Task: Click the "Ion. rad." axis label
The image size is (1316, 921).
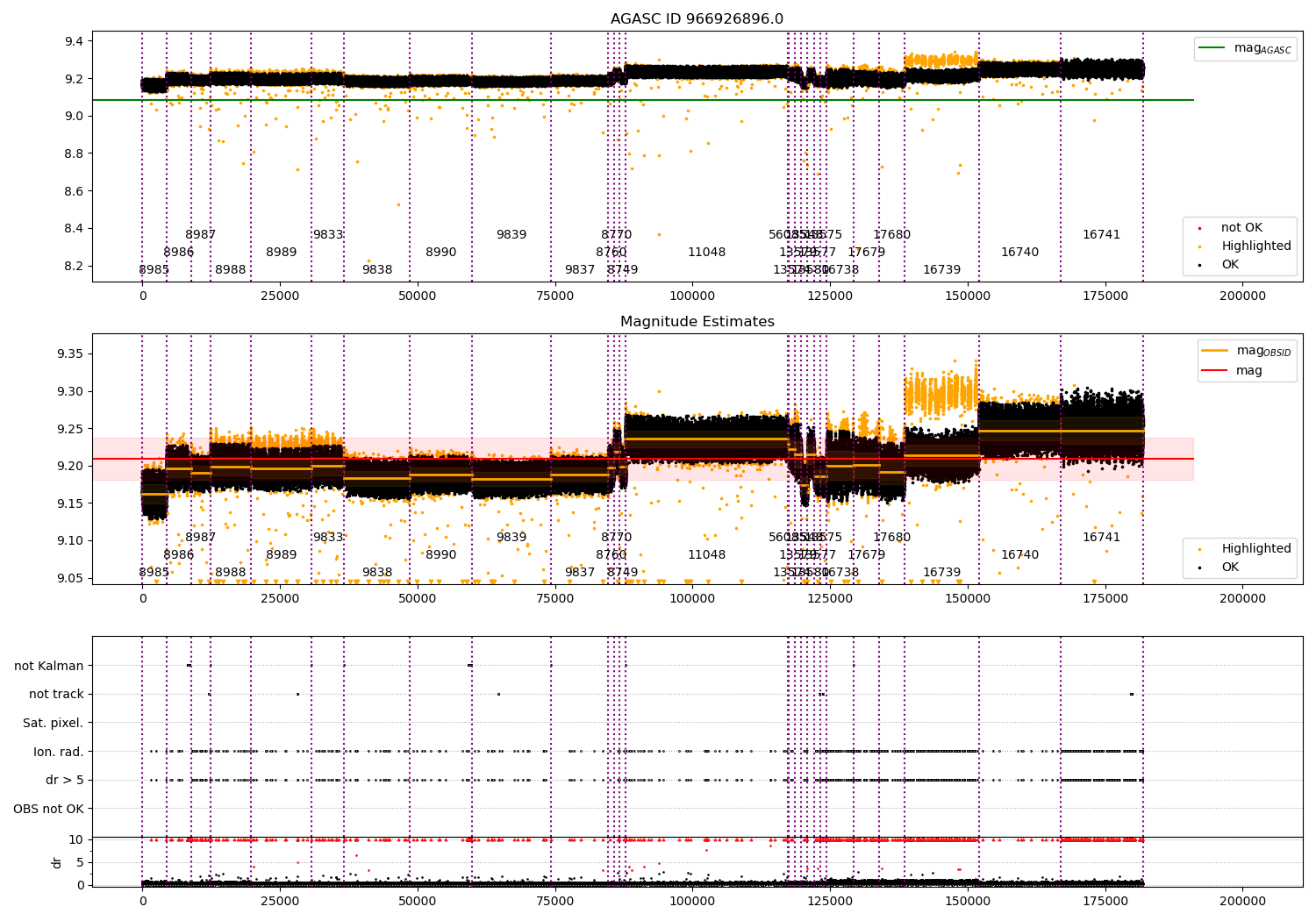Action: (x=58, y=752)
